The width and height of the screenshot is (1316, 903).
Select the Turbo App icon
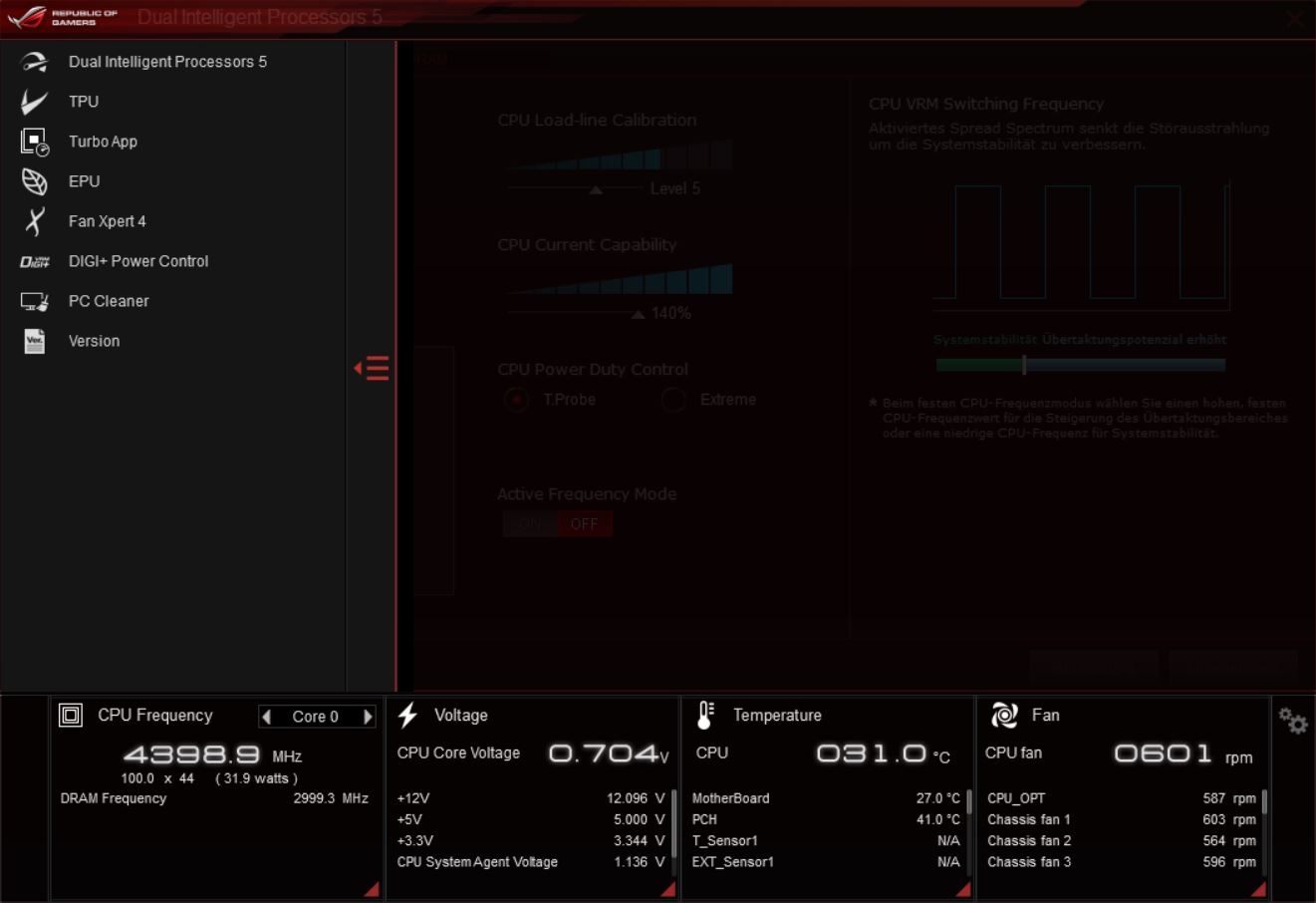pyautogui.click(x=34, y=142)
